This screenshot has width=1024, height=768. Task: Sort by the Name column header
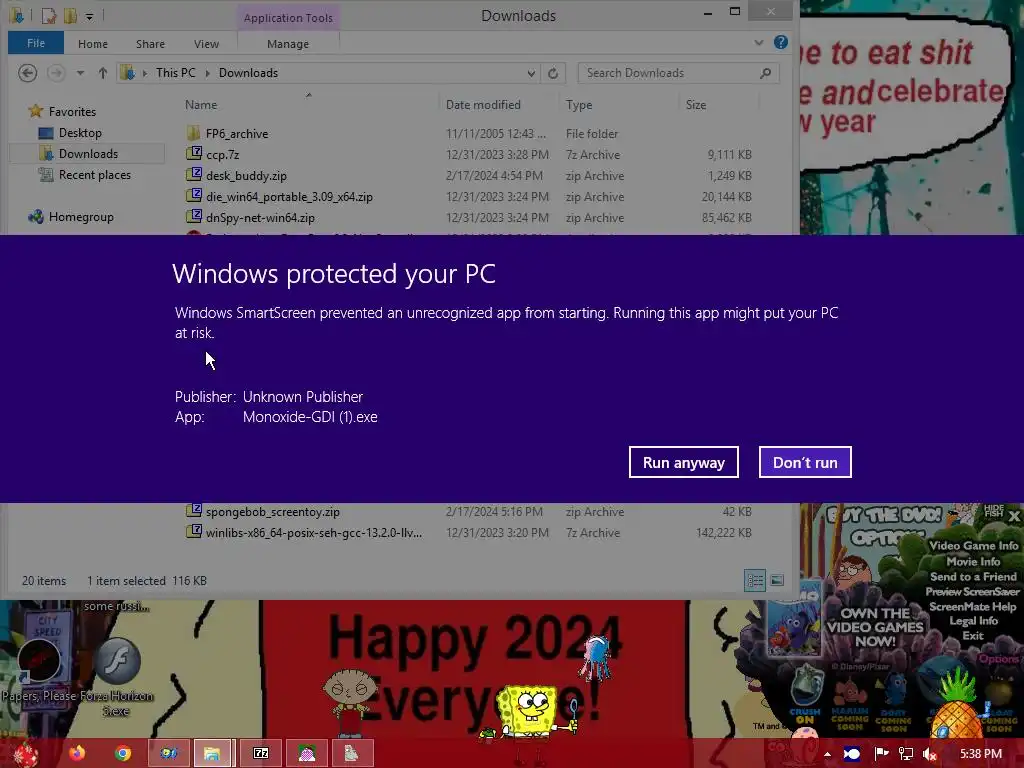pos(200,104)
